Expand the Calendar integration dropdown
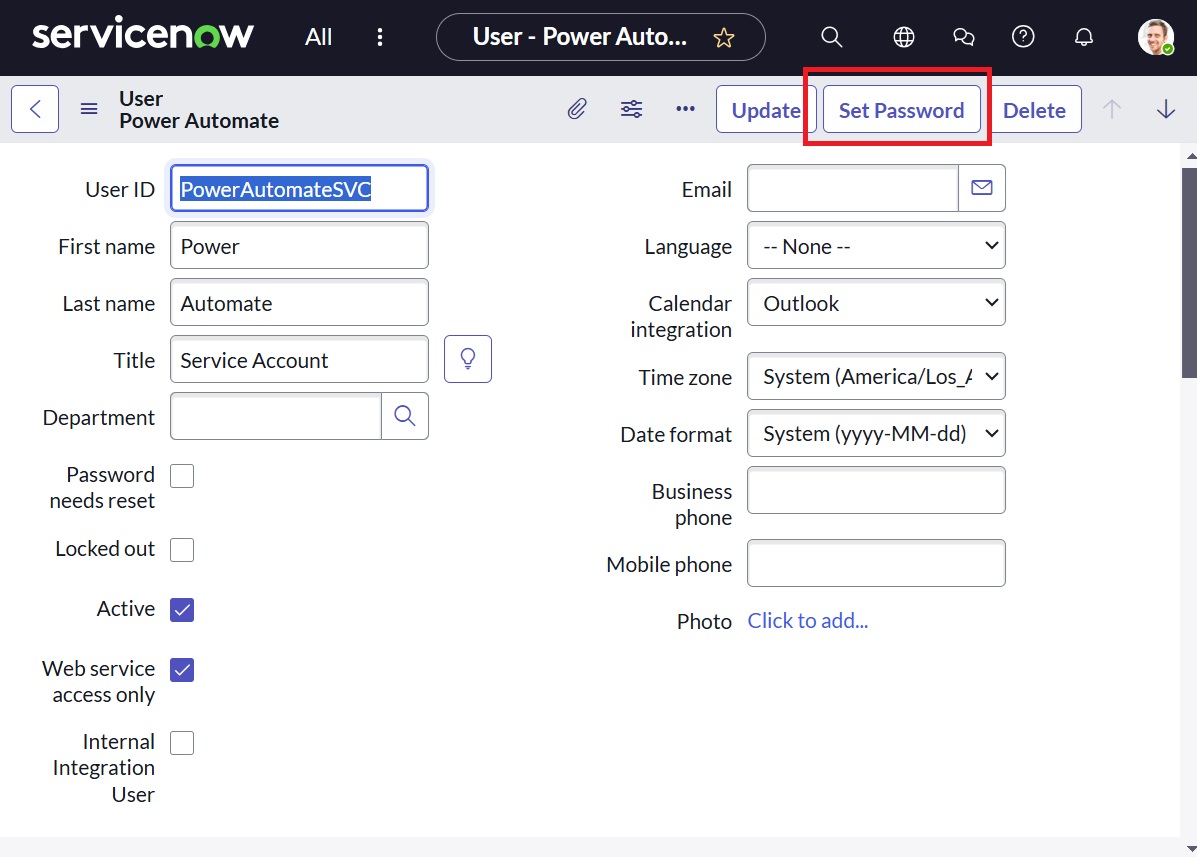This screenshot has width=1197, height=857. coord(876,303)
